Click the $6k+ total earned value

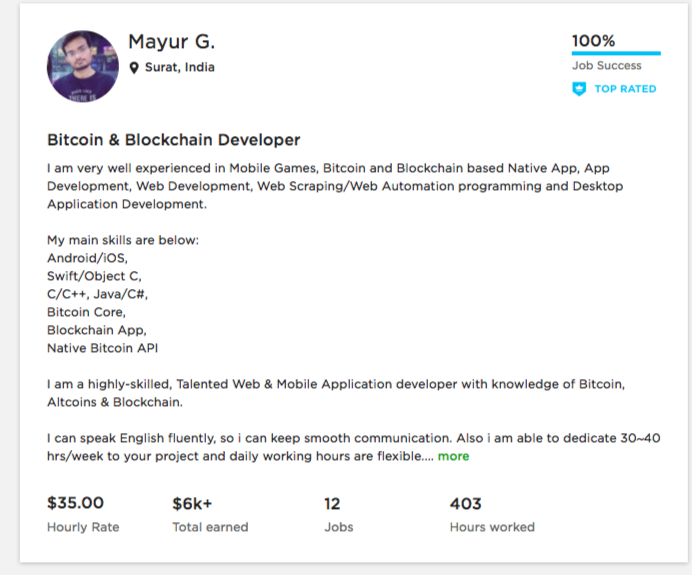192,503
